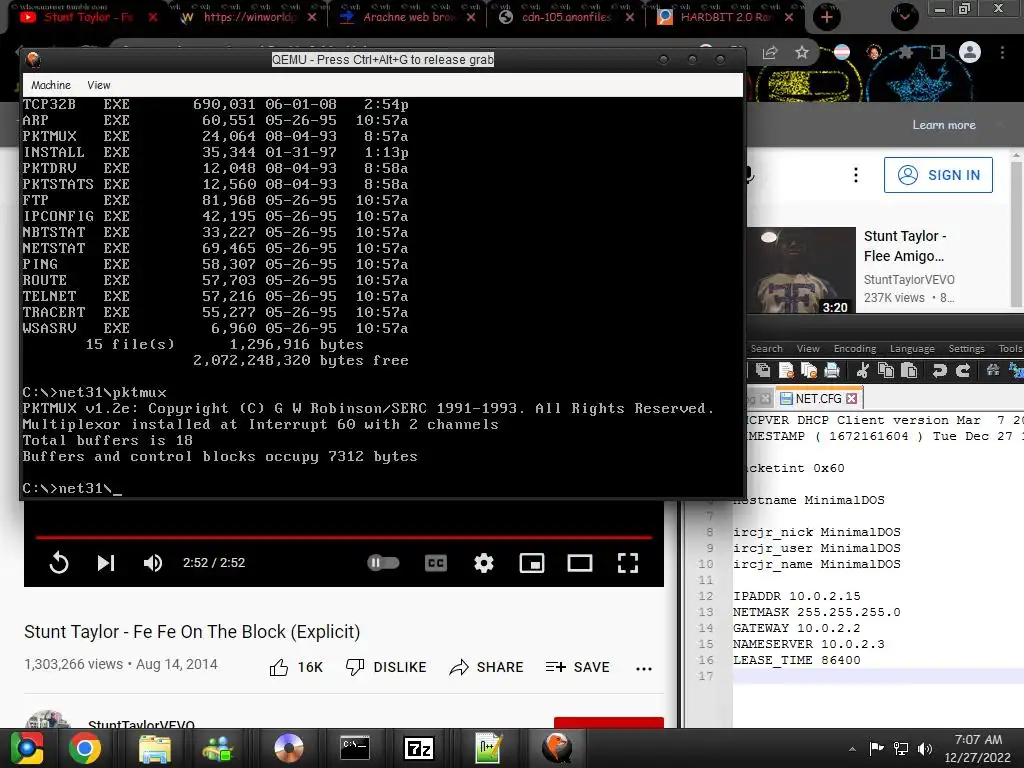
Task: Click Close All icon in Notepad++ toolbar
Action: [x=808, y=371]
